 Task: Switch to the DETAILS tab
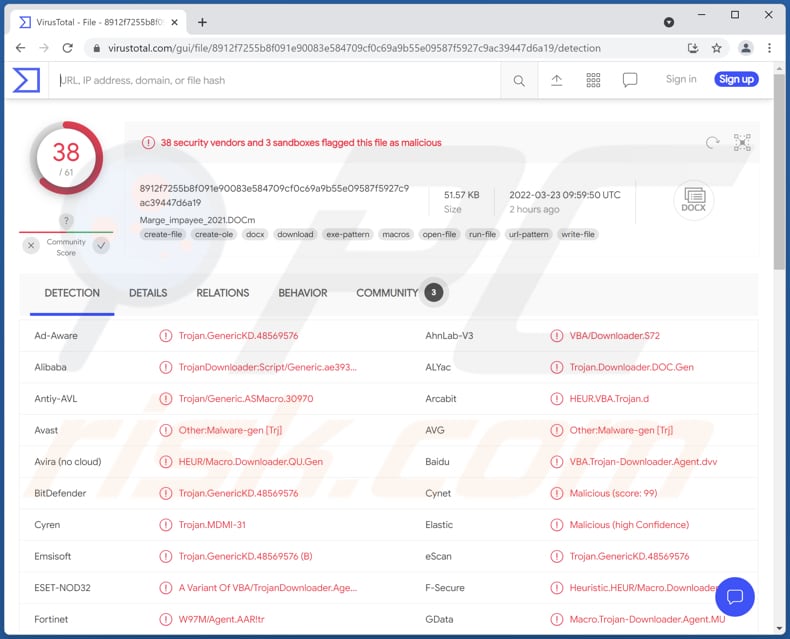(148, 293)
